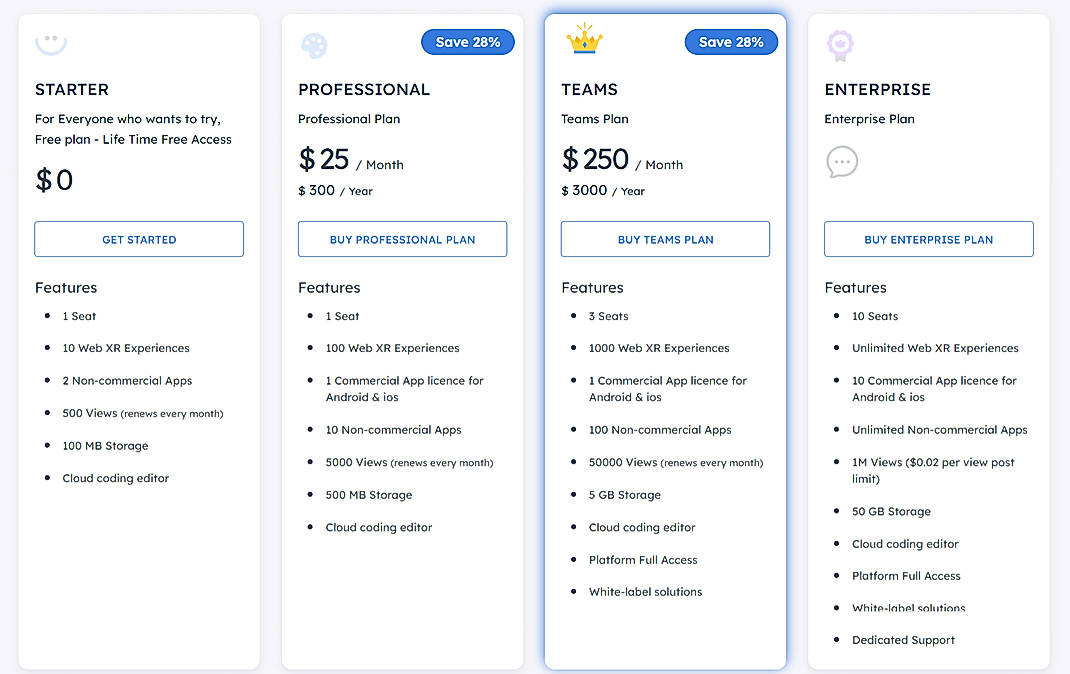Click the dollar sign next to 250
The width and height of the screenshot is (1070, 674).
point(570,160)
